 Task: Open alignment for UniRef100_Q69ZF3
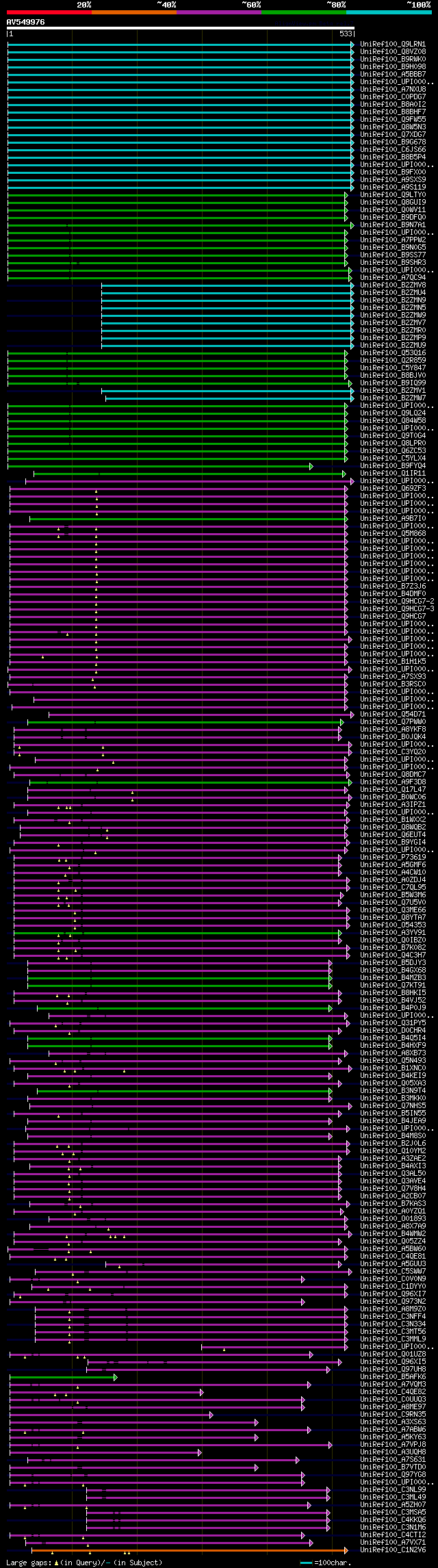393,489
